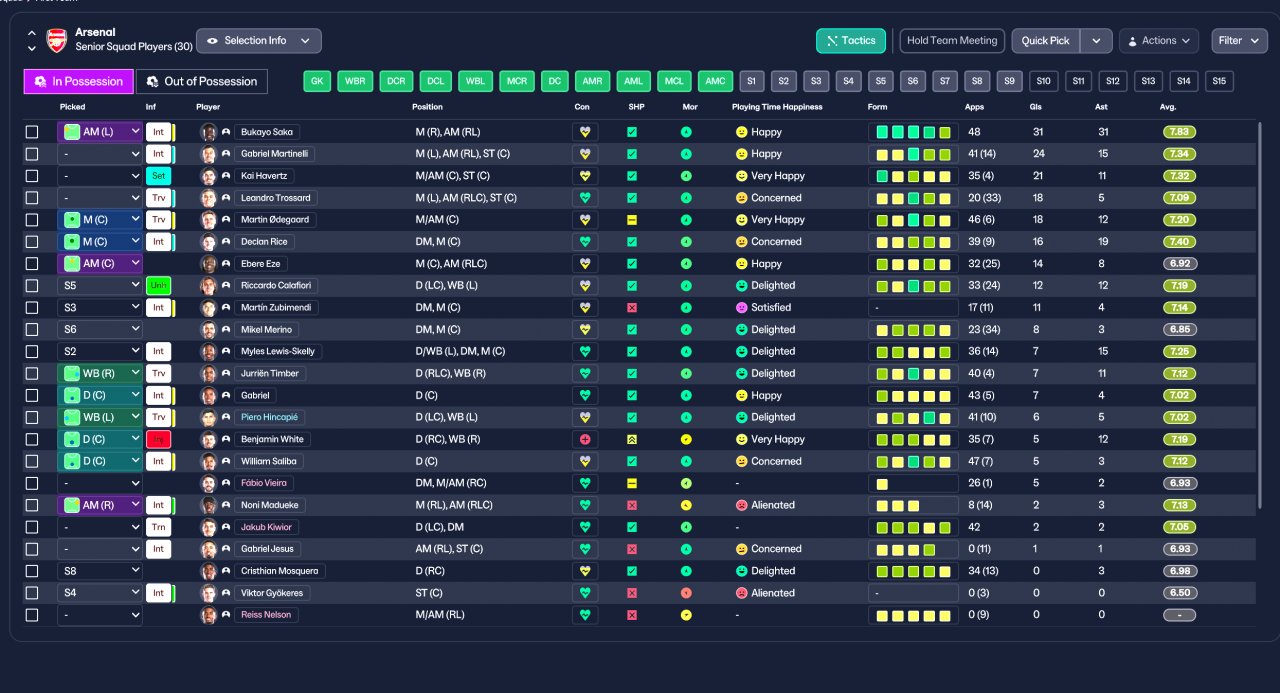1280x693 pixels.
Task: Click Declan Rice's concerned face icon
Action: (x=742, y=242)
